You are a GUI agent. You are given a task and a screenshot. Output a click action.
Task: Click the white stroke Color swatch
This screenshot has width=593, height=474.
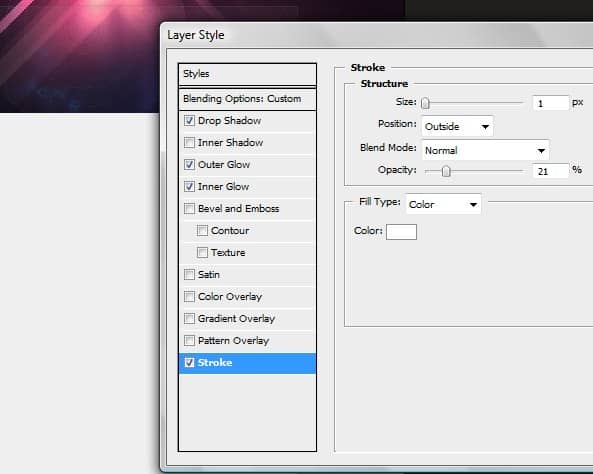click(x=401, y=232)
